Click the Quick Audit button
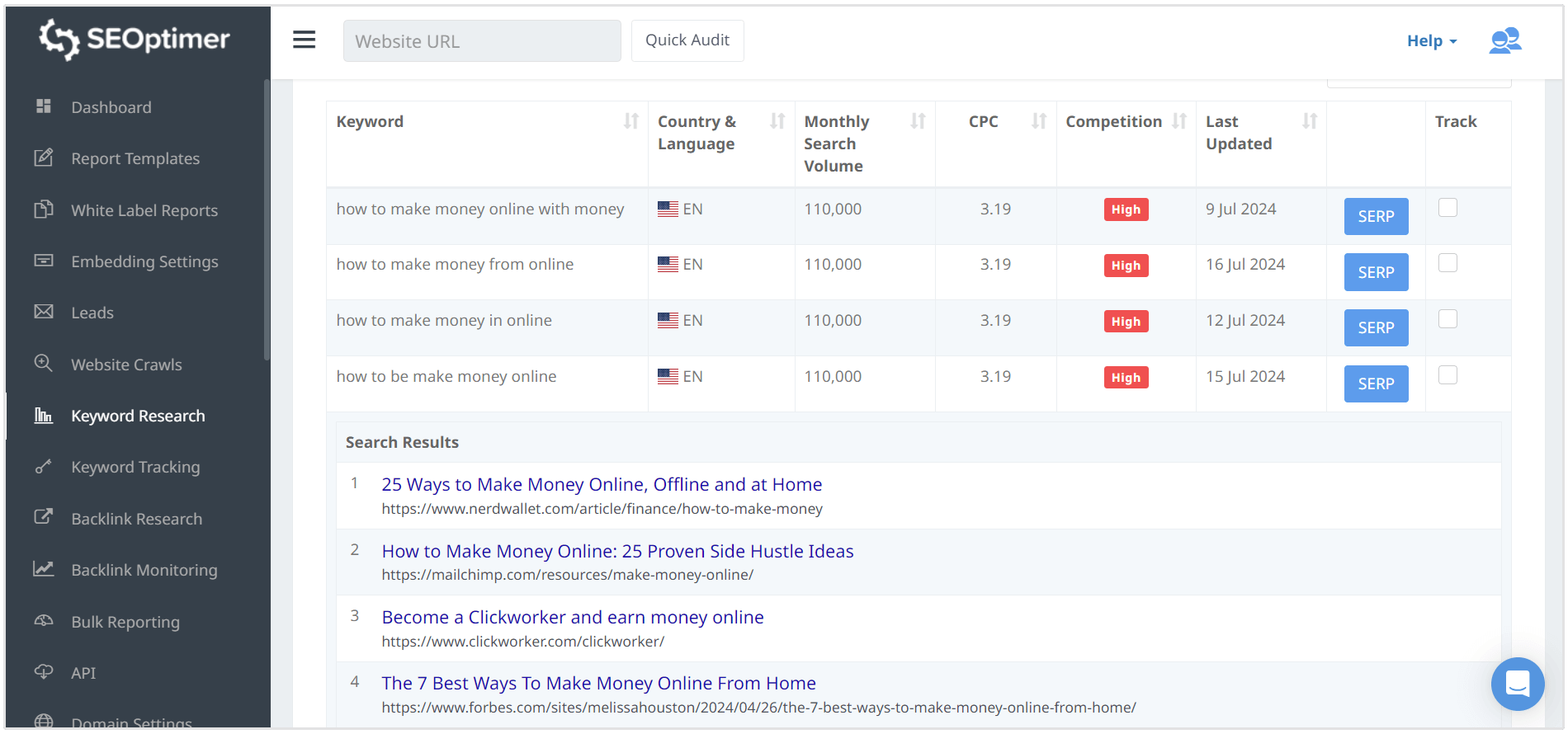This screenshot has width=1568, height=734. click(x=687, y=40)
